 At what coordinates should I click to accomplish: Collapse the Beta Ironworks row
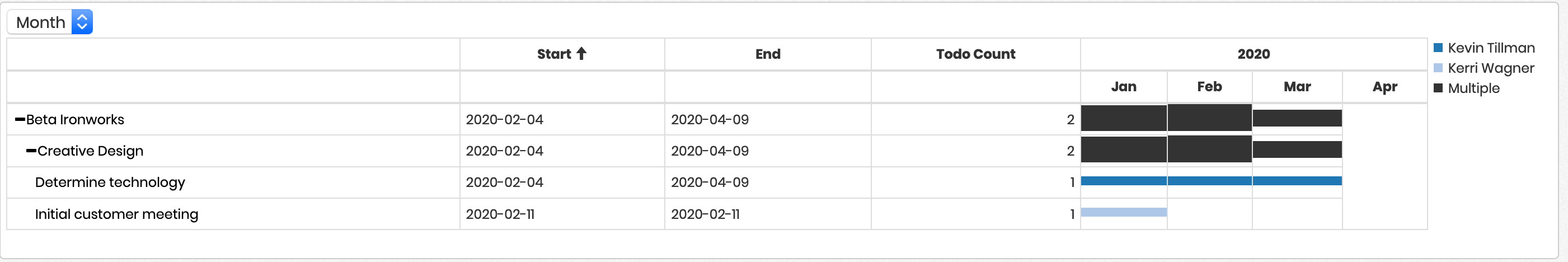(x=20, y=119)
